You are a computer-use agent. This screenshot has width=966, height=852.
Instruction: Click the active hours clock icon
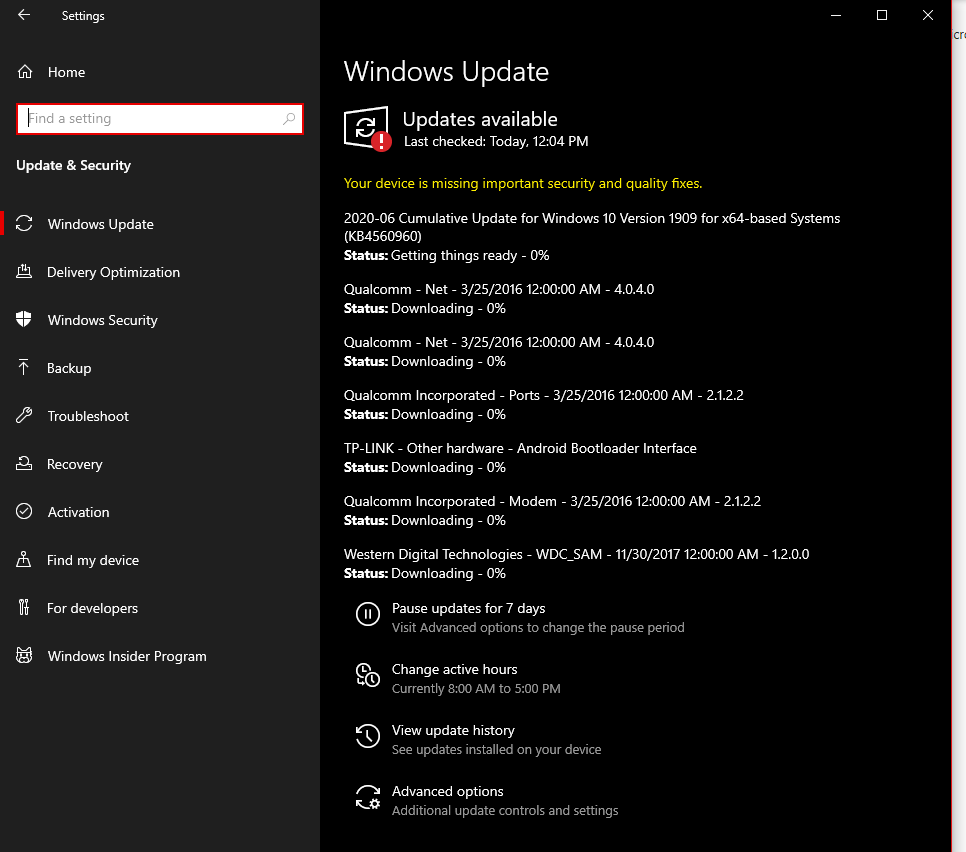coord(368,675)
